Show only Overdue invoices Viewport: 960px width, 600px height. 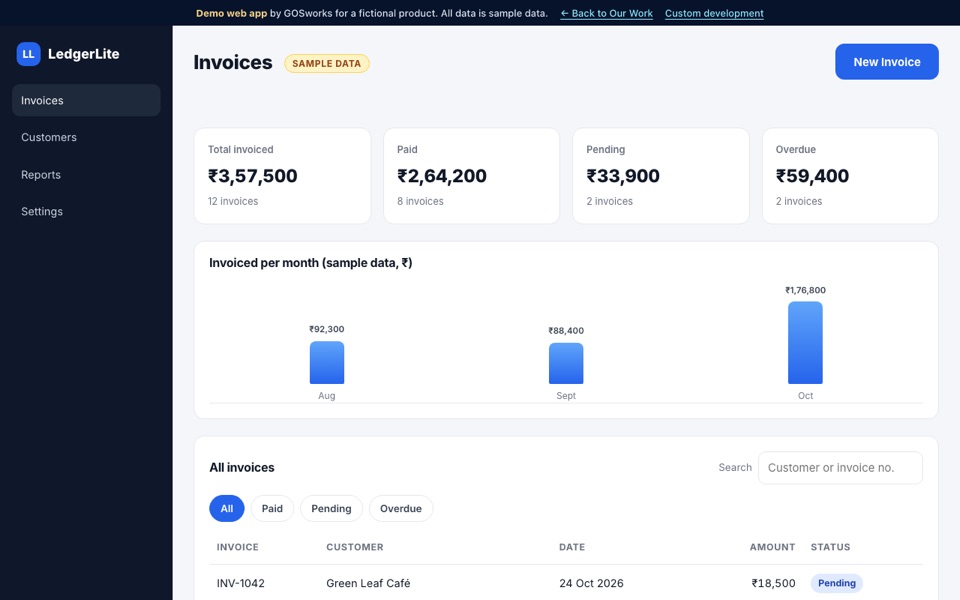tap(401, 509)
